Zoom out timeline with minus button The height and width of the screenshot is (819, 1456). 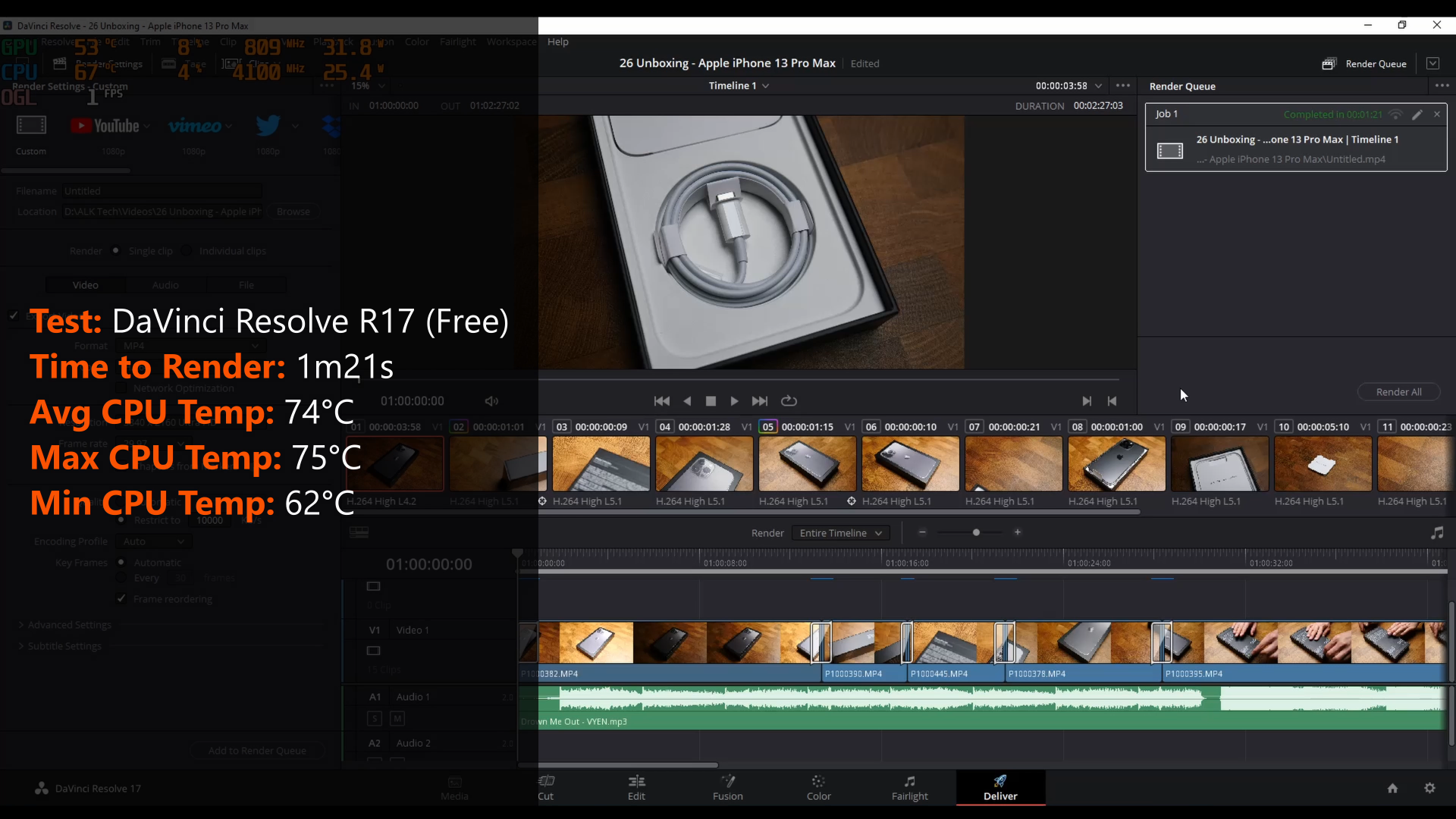(922, 532)
